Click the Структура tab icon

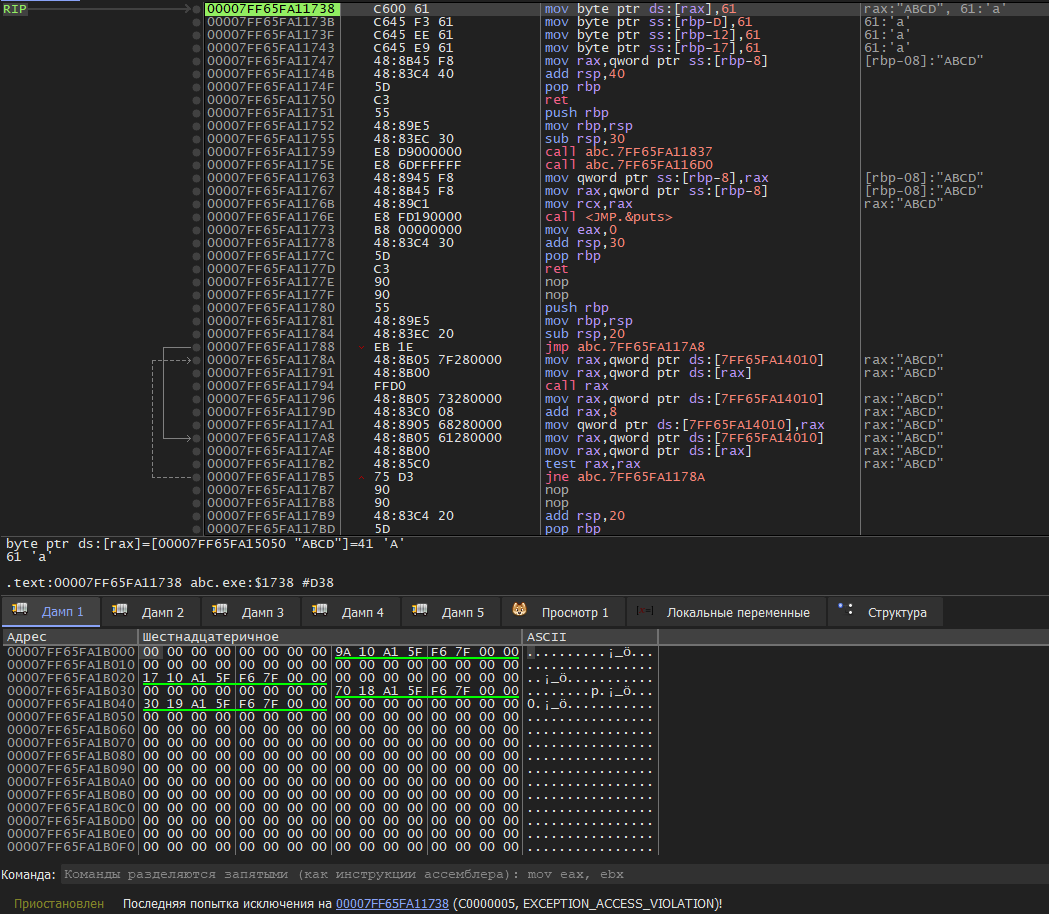[846, 610]
